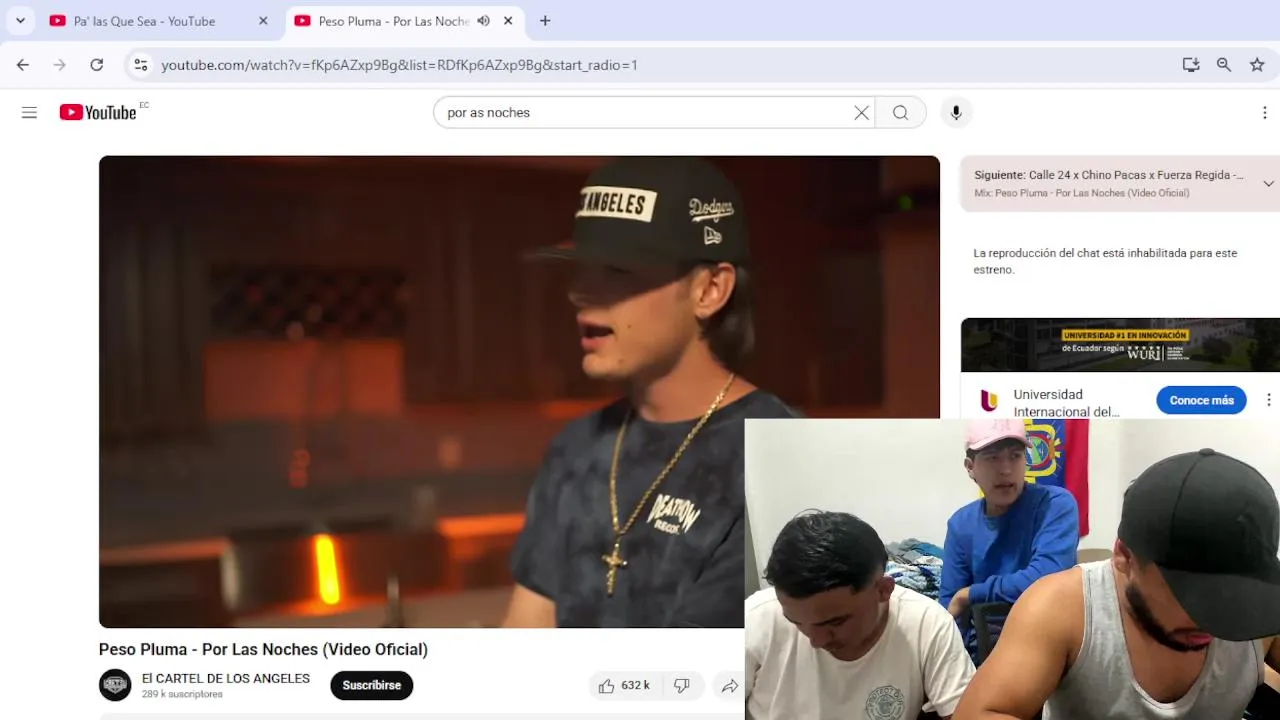The image size is (1280, 720).
Task: Click the magnifier search button
Action: 901,113
